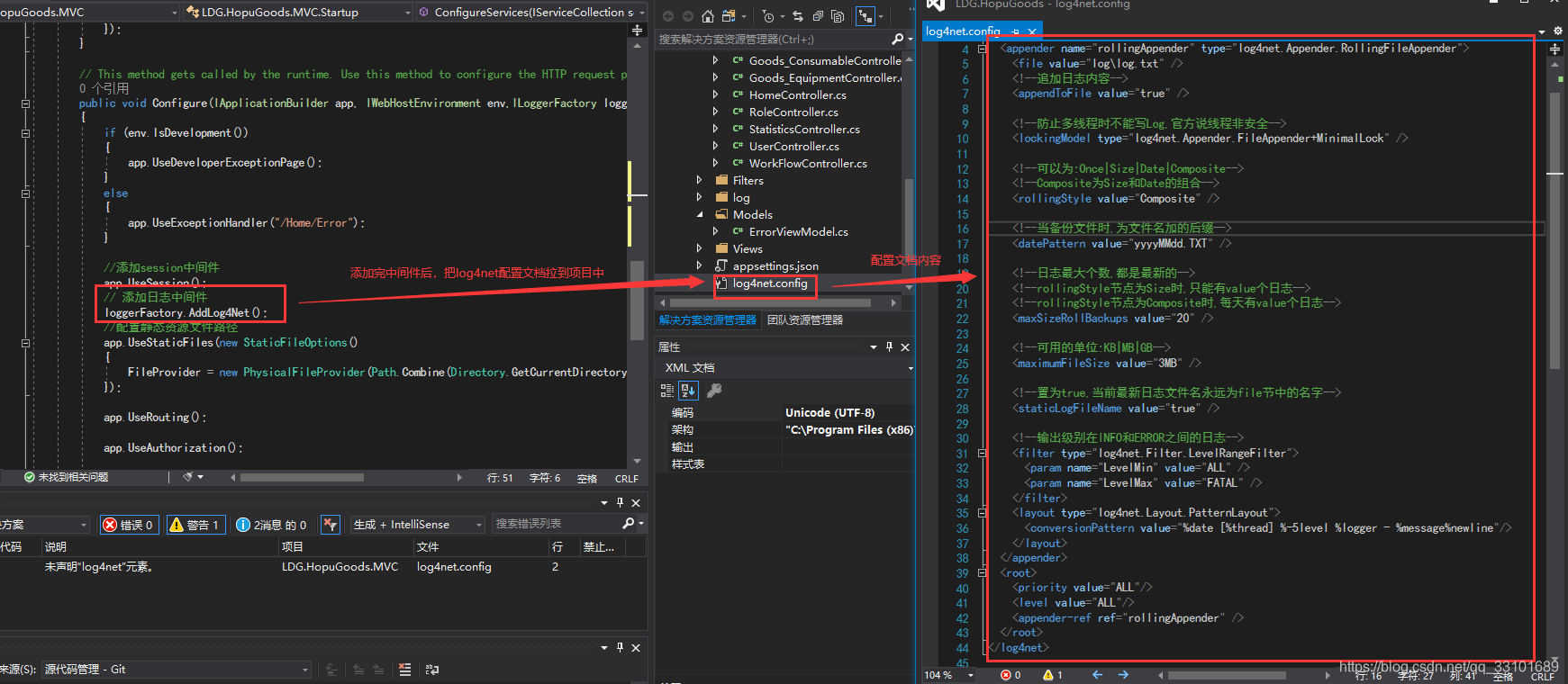Toggle 警告 1 warnings filter
Image resolution: width=1568 pixels, height=684 pixels.
(195, 525)
